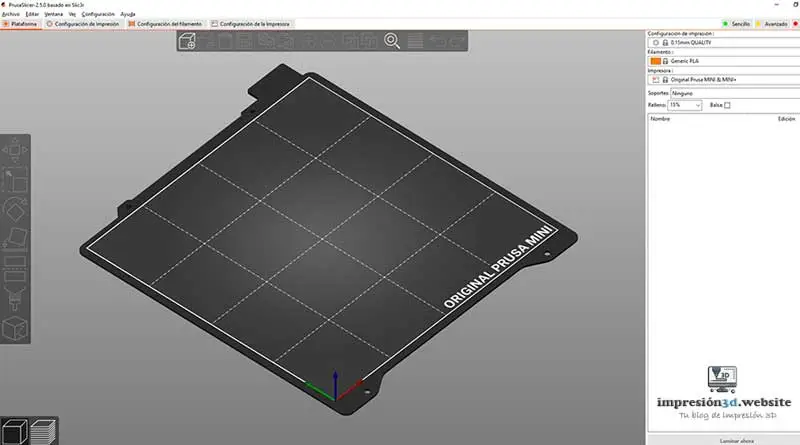Open the Original Prusa MINI printer dropdown
Image resolution: width=800 pixels, height=445 pixels.
724,80
